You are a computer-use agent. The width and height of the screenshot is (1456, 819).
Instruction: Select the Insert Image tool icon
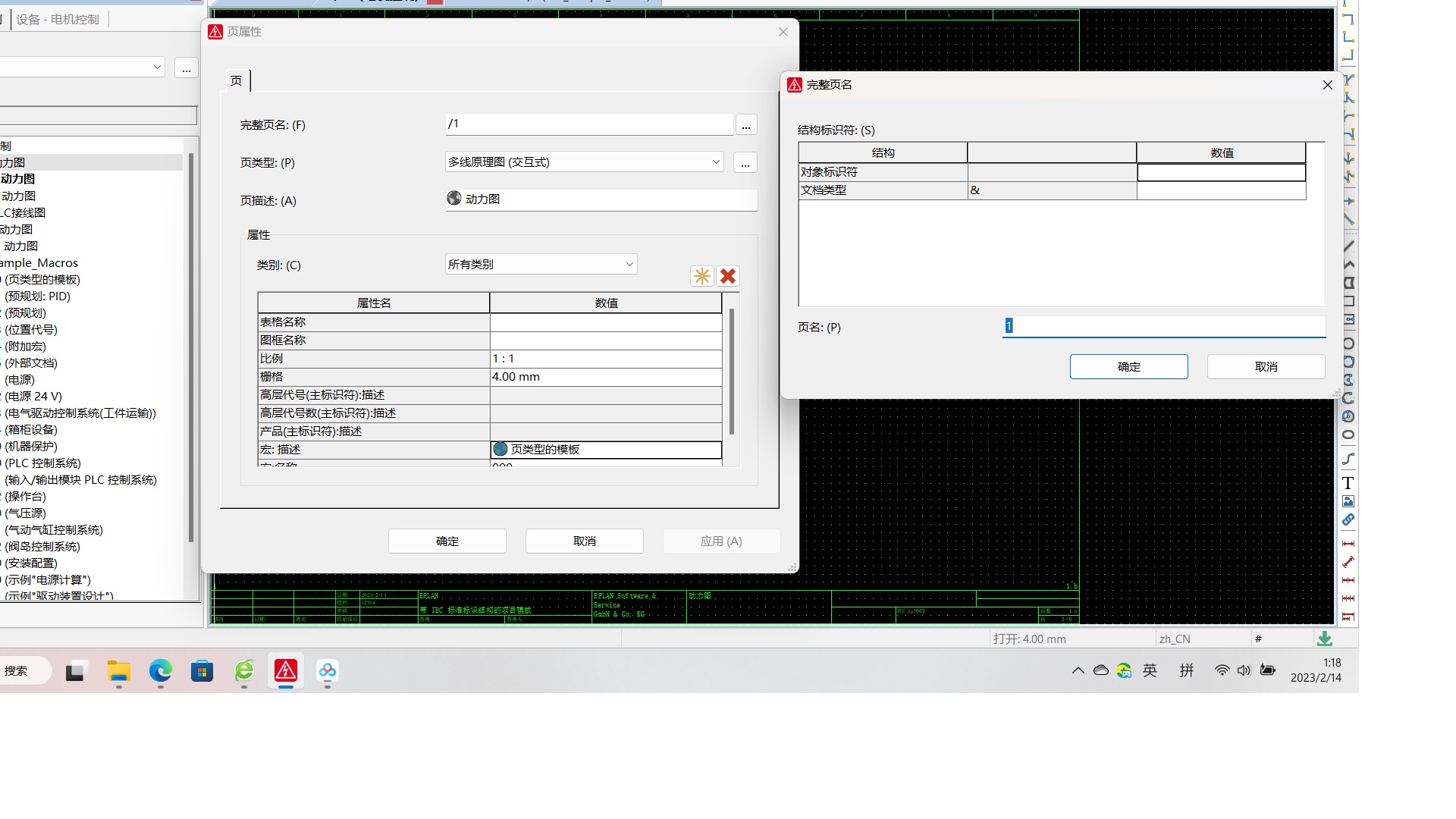coord(1348,501)
